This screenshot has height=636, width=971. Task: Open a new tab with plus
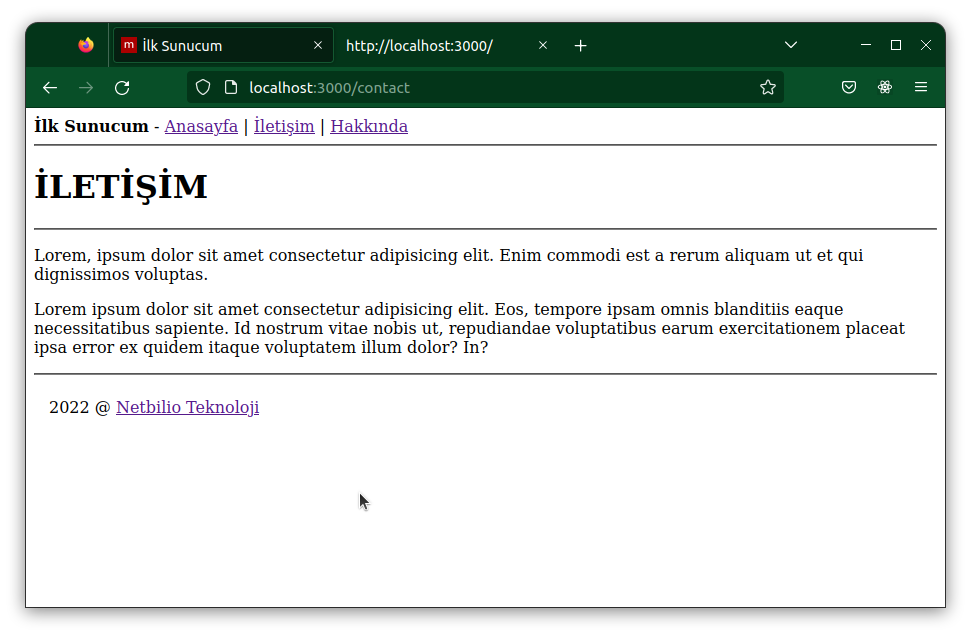pos(580,46)
